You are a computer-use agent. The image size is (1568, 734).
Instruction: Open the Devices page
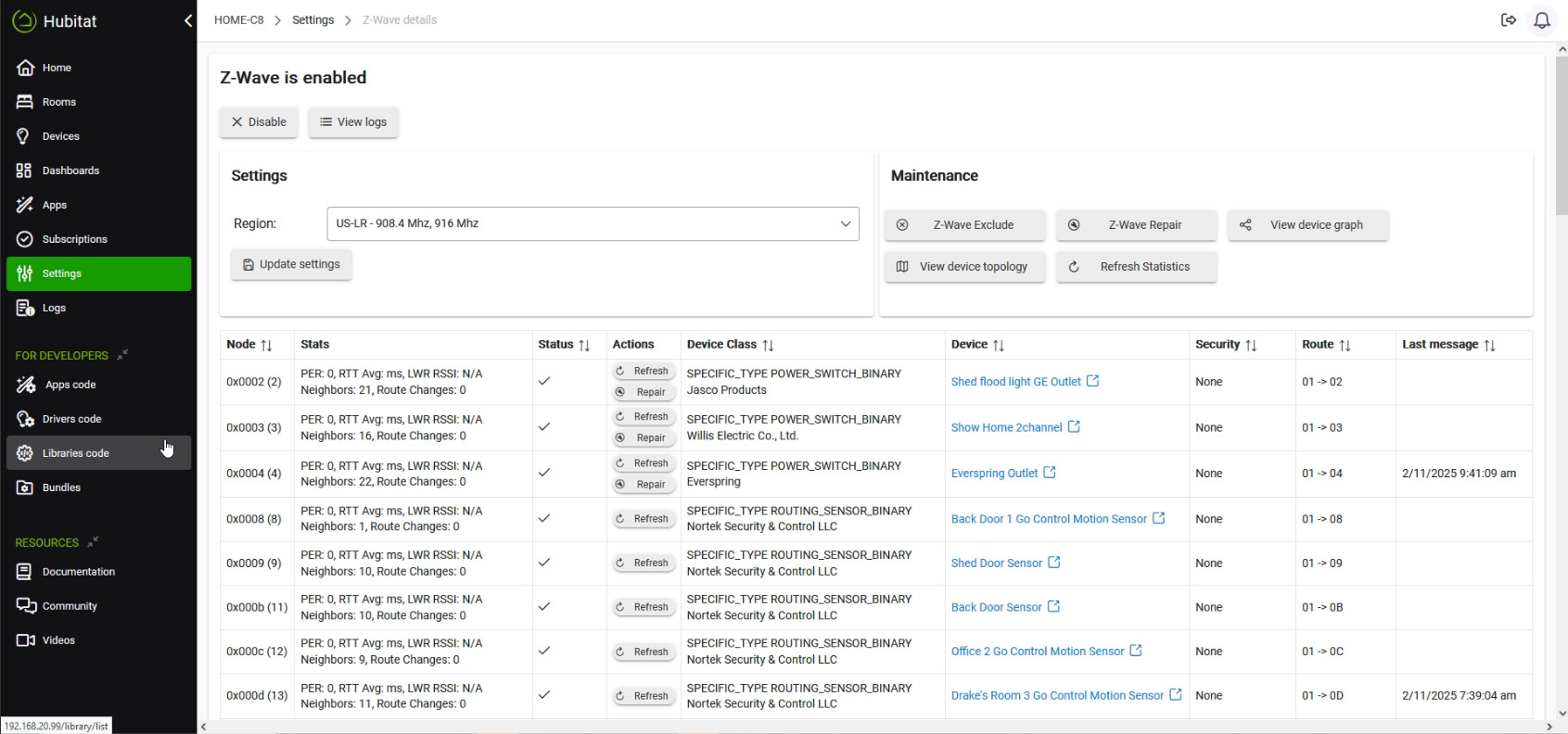(98, 136)
